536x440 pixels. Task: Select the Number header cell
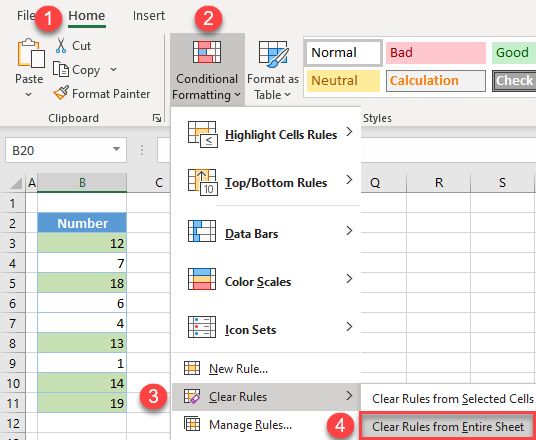[x=82, y=223]
